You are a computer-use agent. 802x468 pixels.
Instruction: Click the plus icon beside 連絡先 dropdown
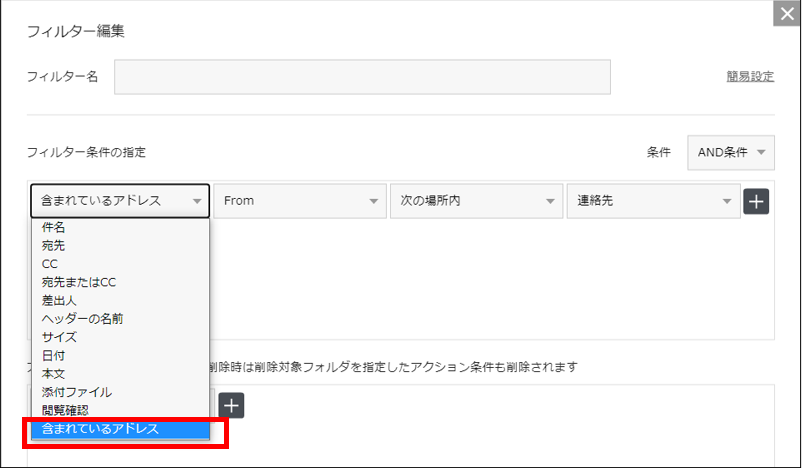coord(756,201)
